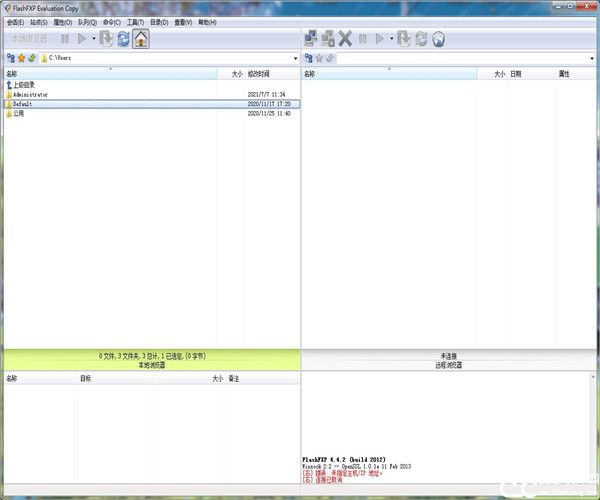Open the C:\Users path dropdown
The height and width of the screenshot is (500, 600).
point(295,59)
